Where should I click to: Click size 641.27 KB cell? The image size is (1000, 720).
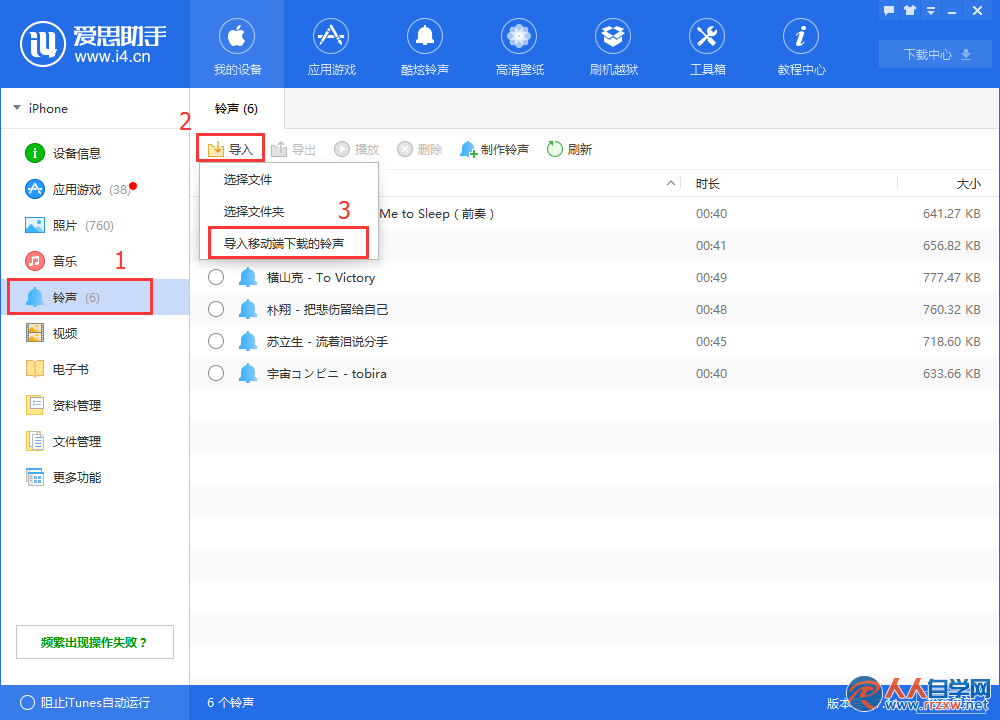click(x=952, y=214)
